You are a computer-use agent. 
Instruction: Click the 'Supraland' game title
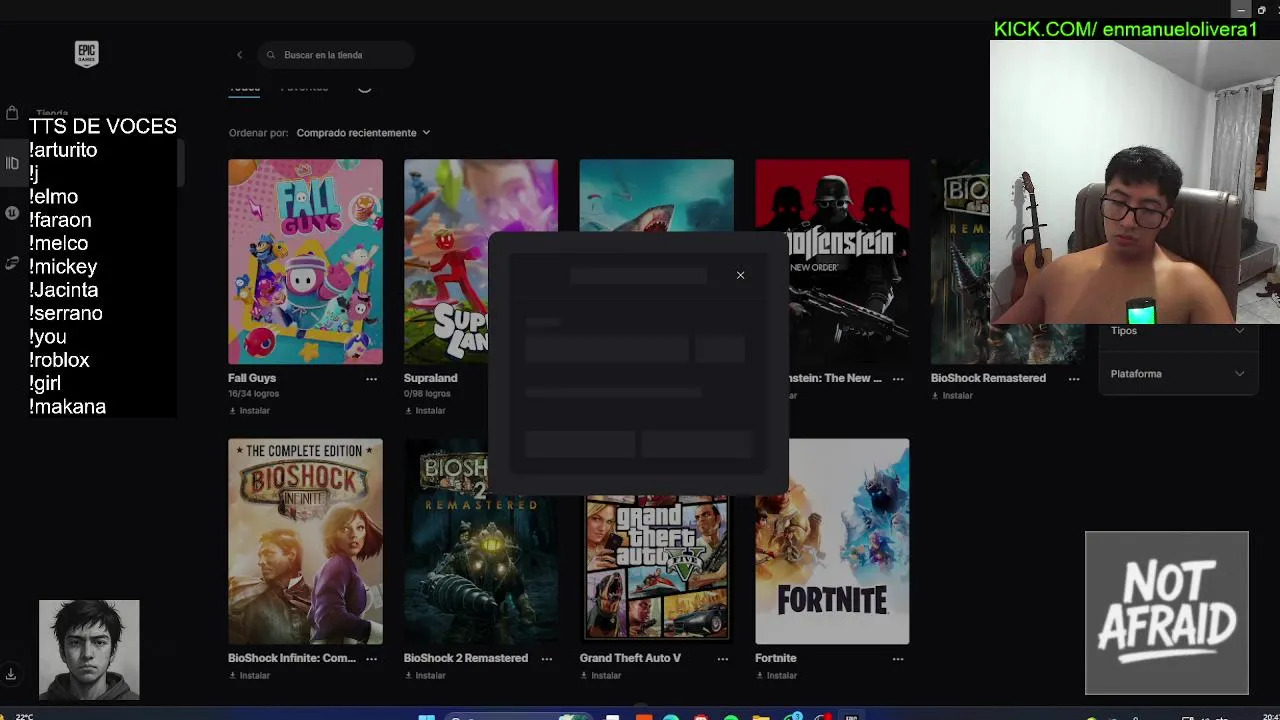point(430,378)
